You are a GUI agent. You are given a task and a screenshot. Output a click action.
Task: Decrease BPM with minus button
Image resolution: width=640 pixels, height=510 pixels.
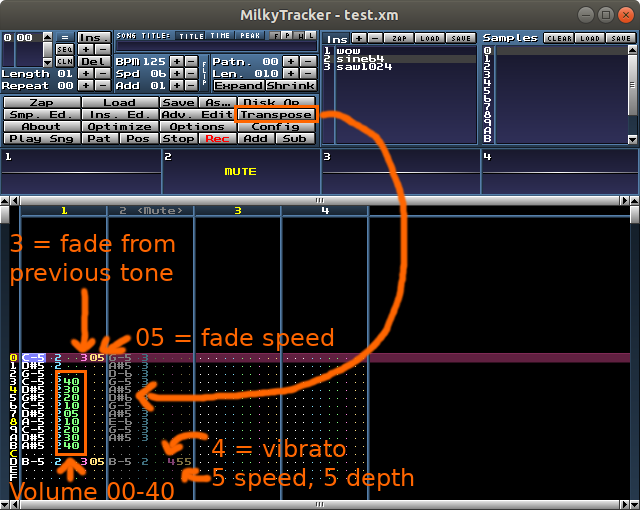[x=191, y=62]
